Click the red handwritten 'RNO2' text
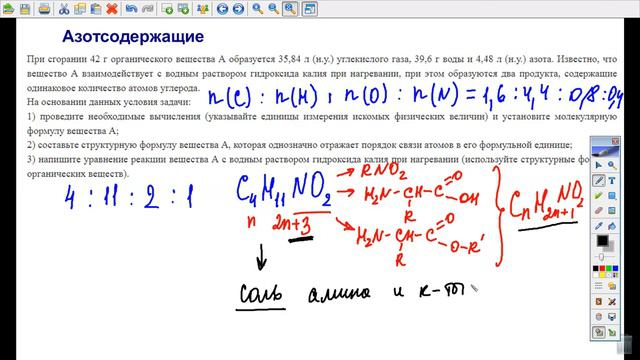Viewport: 640px width, 360px height. click(x=384, y=172)
